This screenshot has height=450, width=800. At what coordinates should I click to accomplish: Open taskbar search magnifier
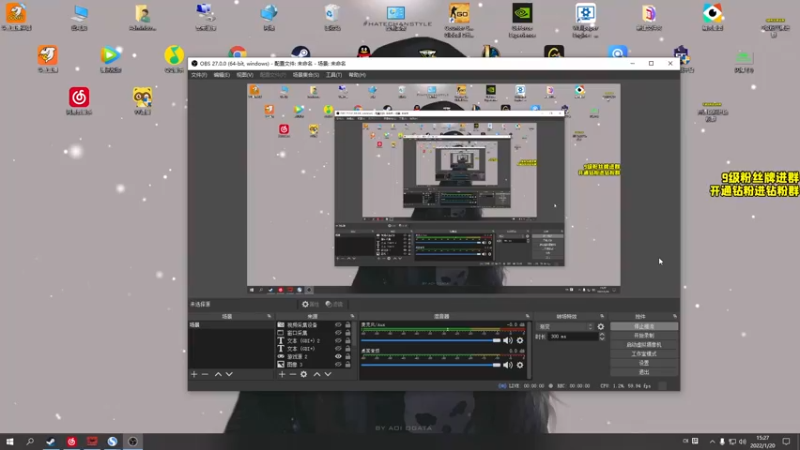pos(30,442)
